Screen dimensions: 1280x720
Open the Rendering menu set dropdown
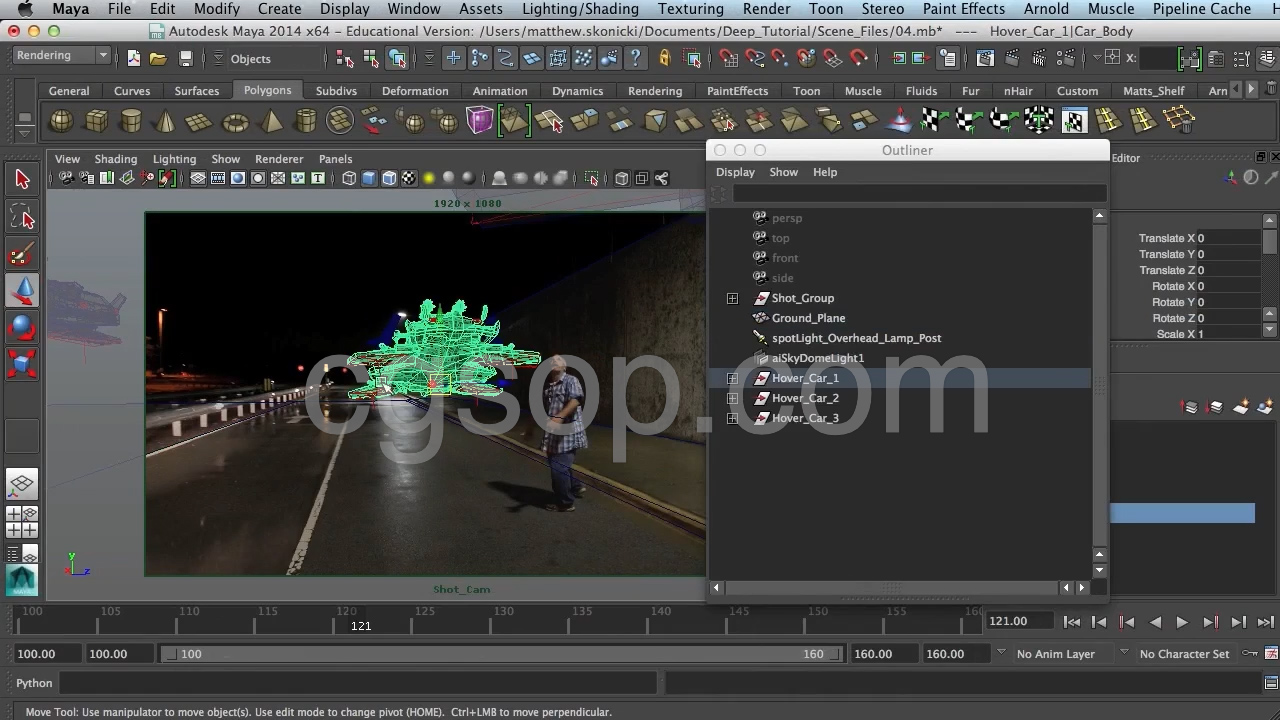pos(60,56)
